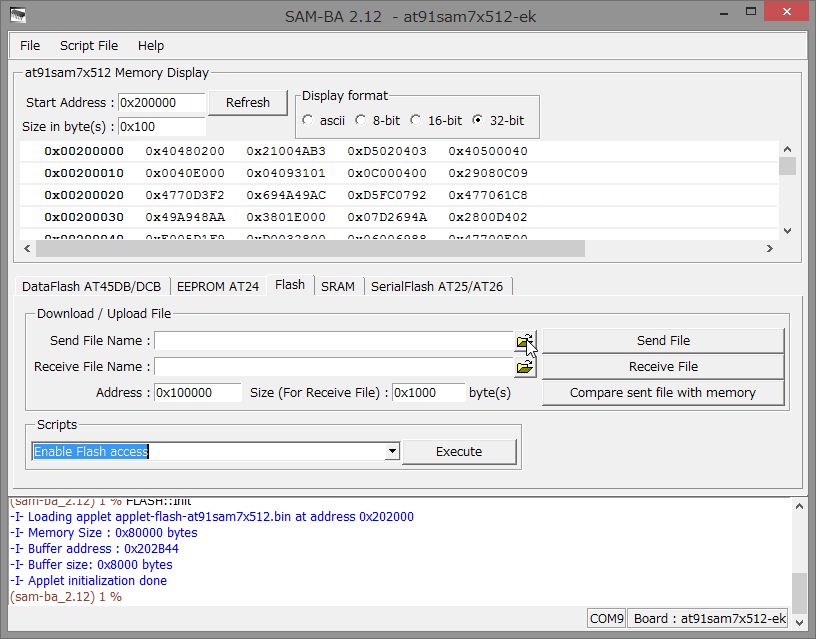The image size is (816, 639).
Task: Open the File menu
Action: (x=30, y=46)
